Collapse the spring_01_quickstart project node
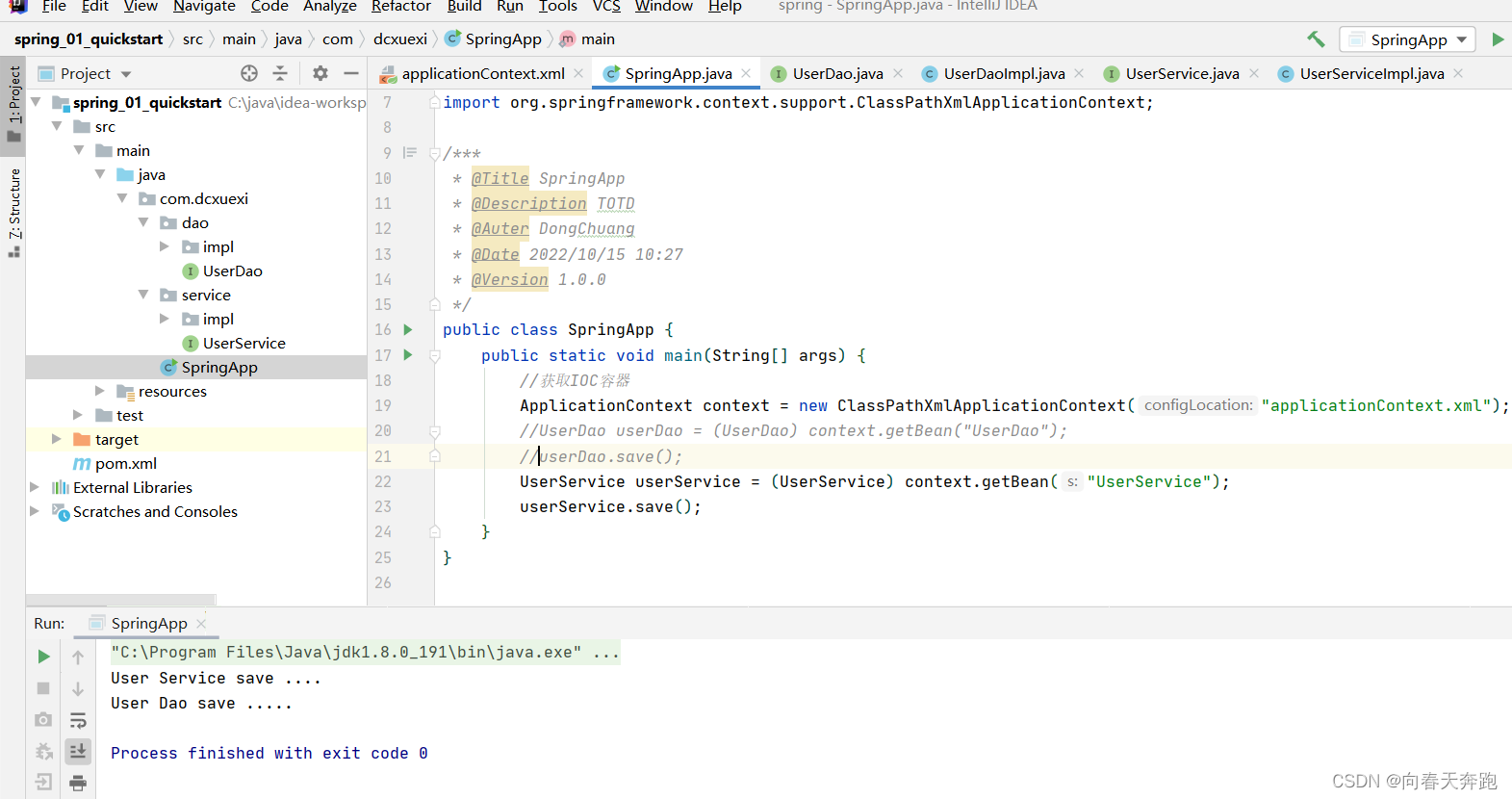This screenshot has width=1512, height=799. pos(36,102)
